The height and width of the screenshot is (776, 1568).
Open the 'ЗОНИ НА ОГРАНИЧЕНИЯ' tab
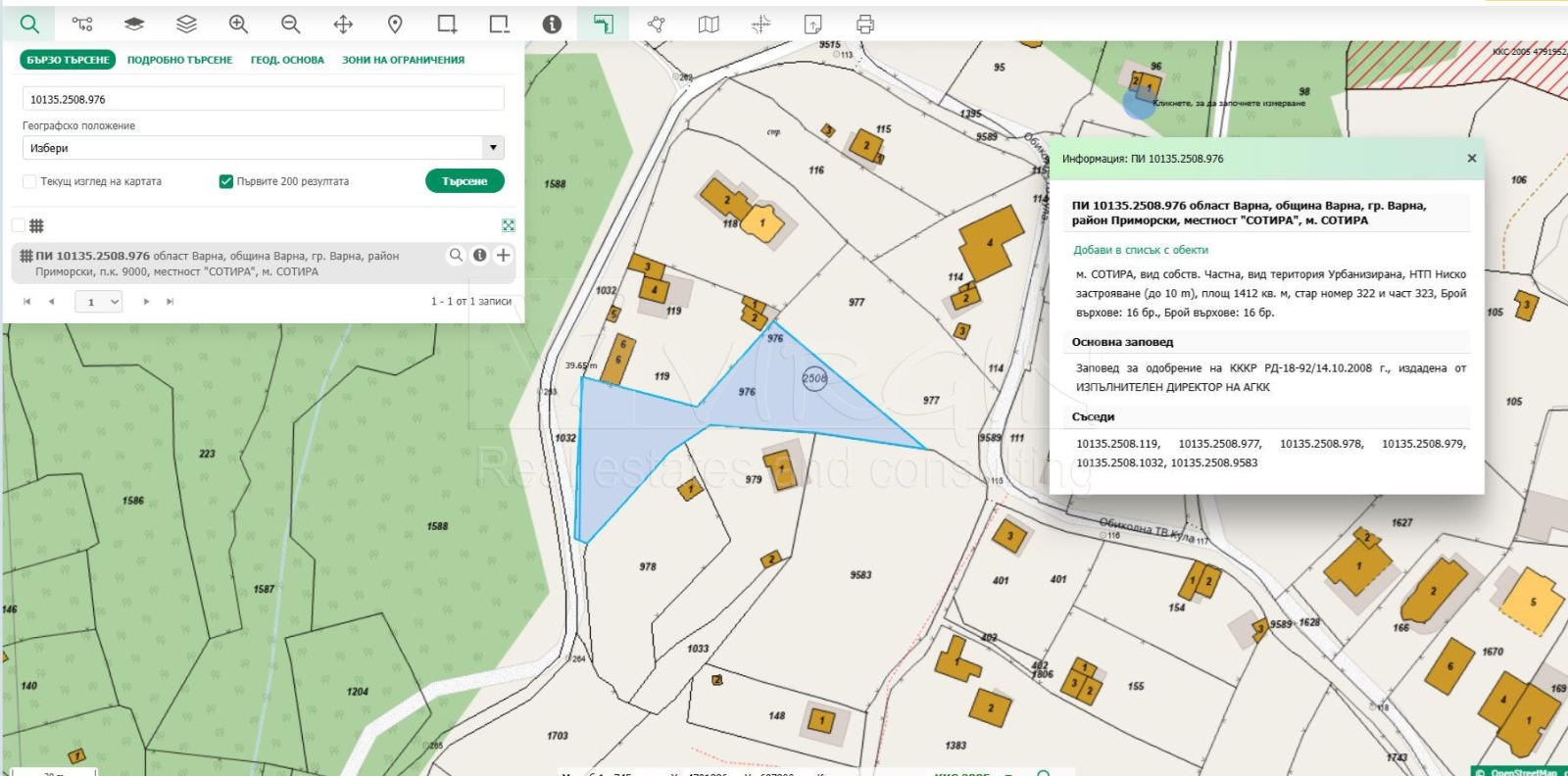[x=403, y=60]
